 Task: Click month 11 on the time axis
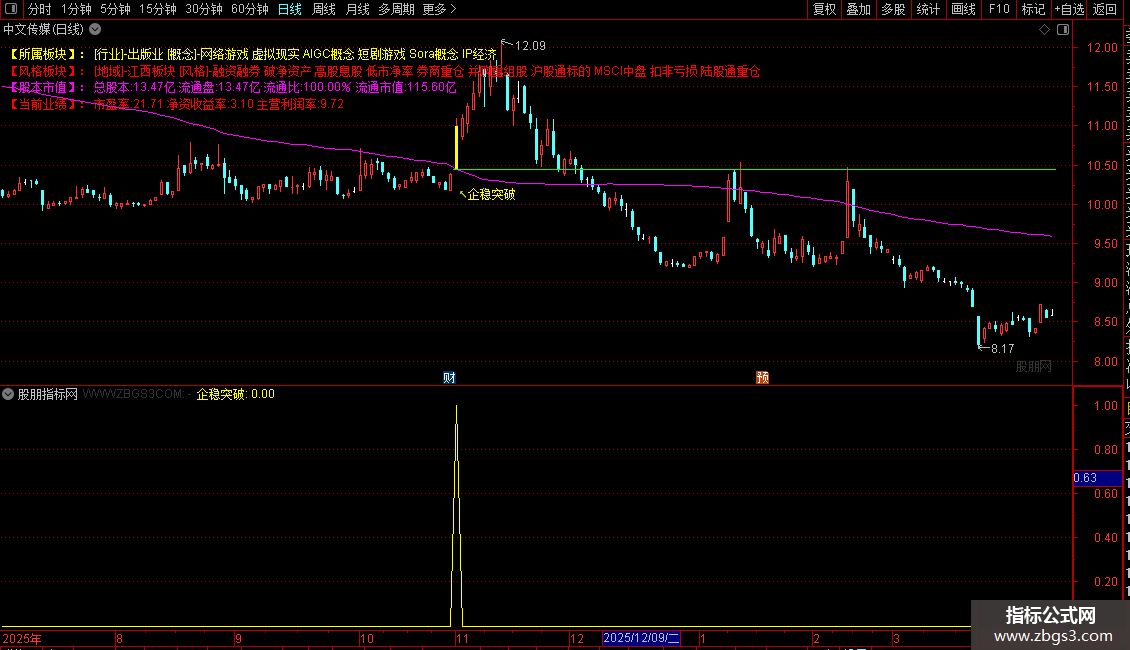pos(462,638)
